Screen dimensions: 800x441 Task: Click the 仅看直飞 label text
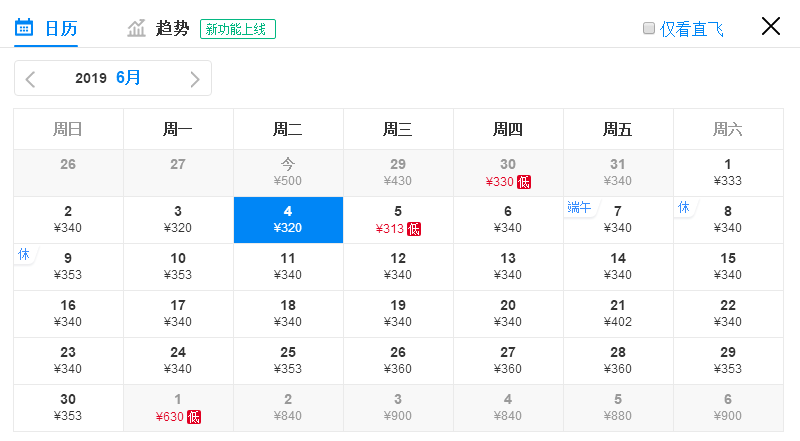pyautogui.click(x=691, y=29)
